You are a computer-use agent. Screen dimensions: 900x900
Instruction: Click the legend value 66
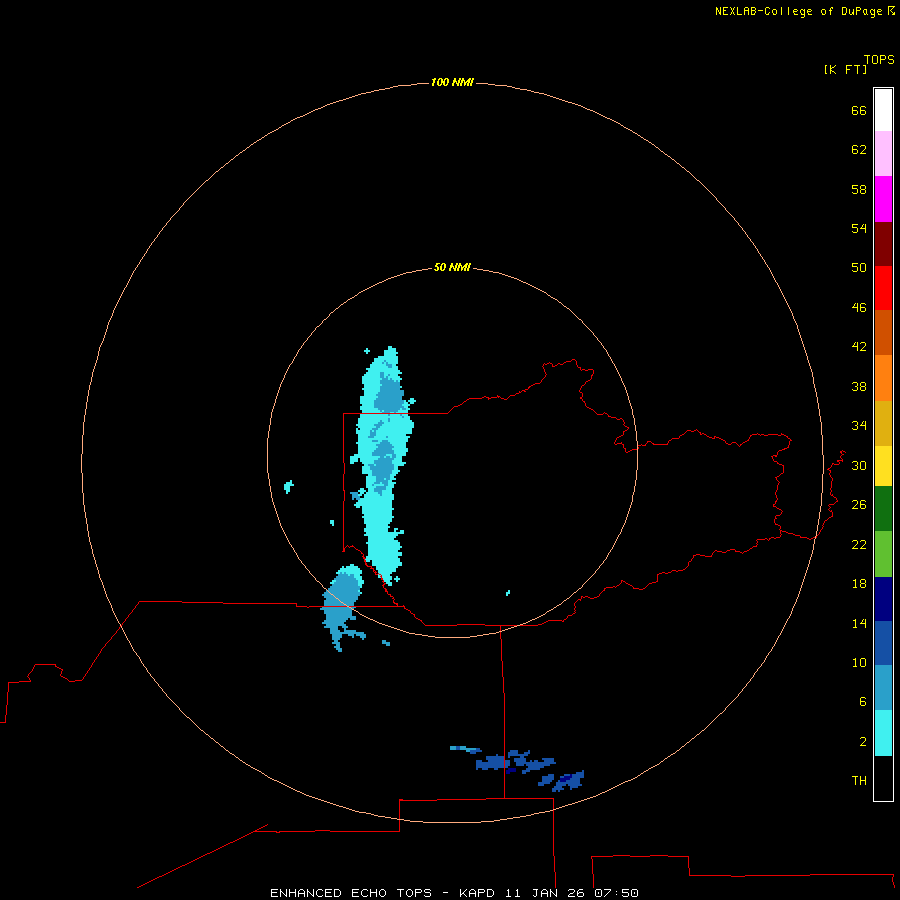[859, 110]
